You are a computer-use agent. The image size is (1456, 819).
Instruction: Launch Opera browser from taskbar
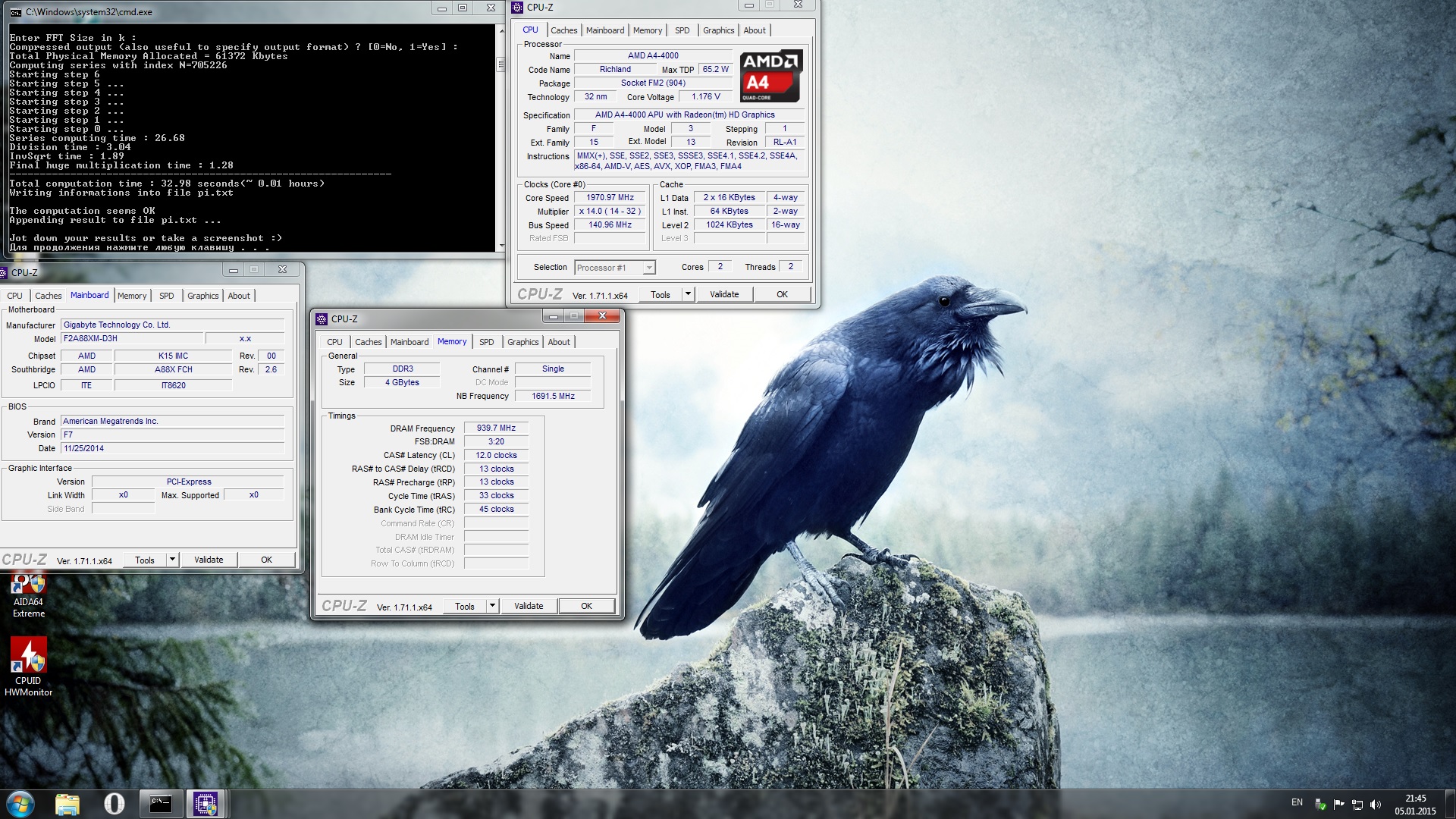coord(114,804)
